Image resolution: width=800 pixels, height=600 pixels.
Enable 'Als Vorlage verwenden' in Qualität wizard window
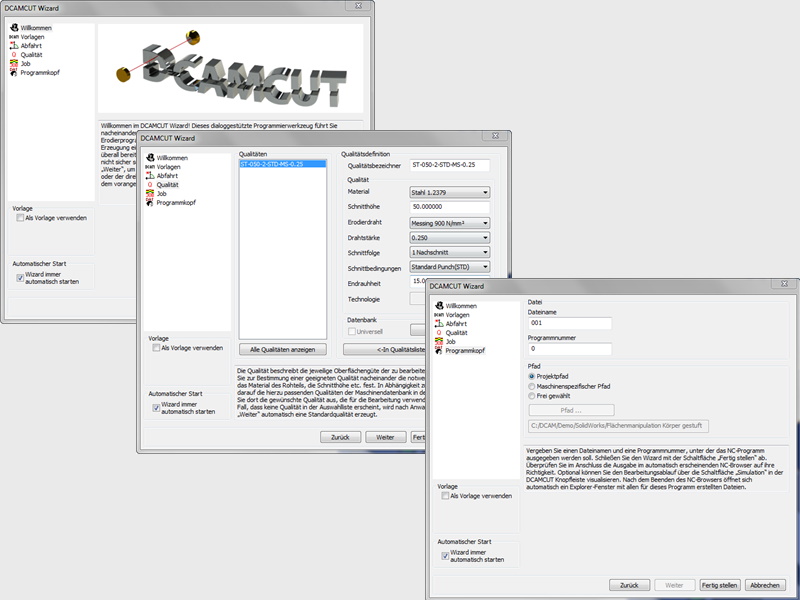[x=156, y=348]
